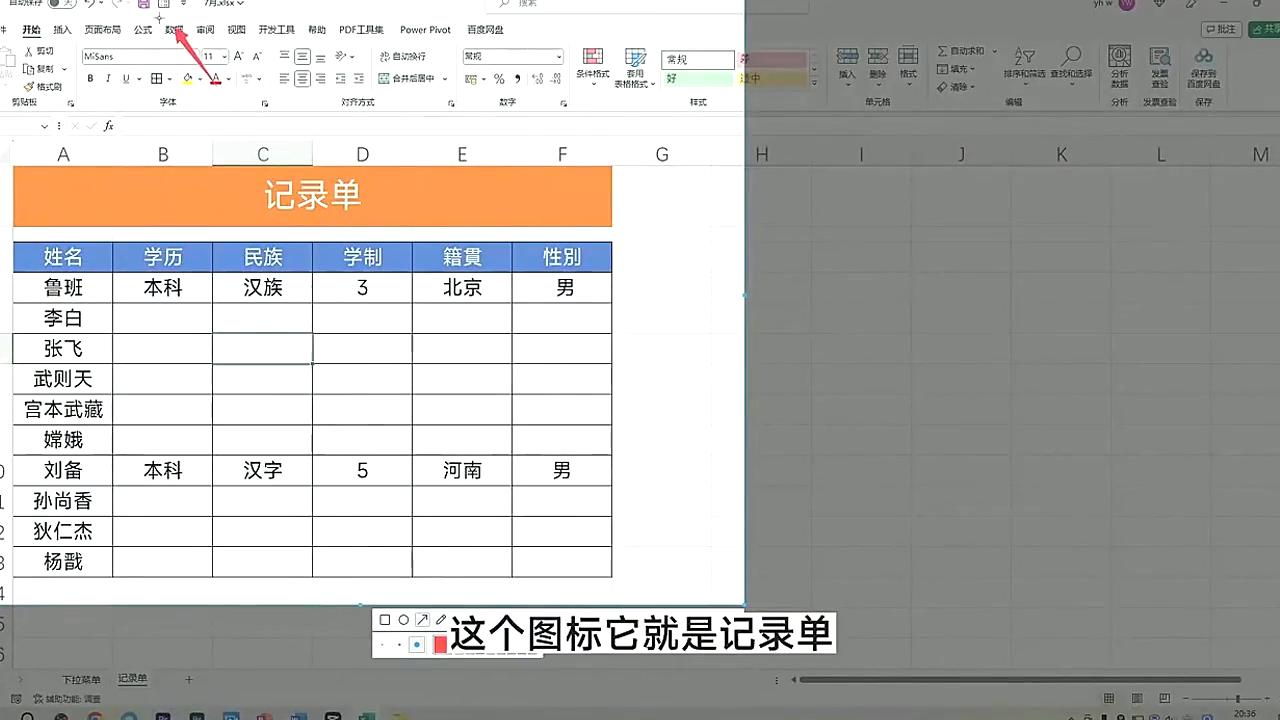Expand the font size dropdown

pyautogui.click(x=222, y=56)
